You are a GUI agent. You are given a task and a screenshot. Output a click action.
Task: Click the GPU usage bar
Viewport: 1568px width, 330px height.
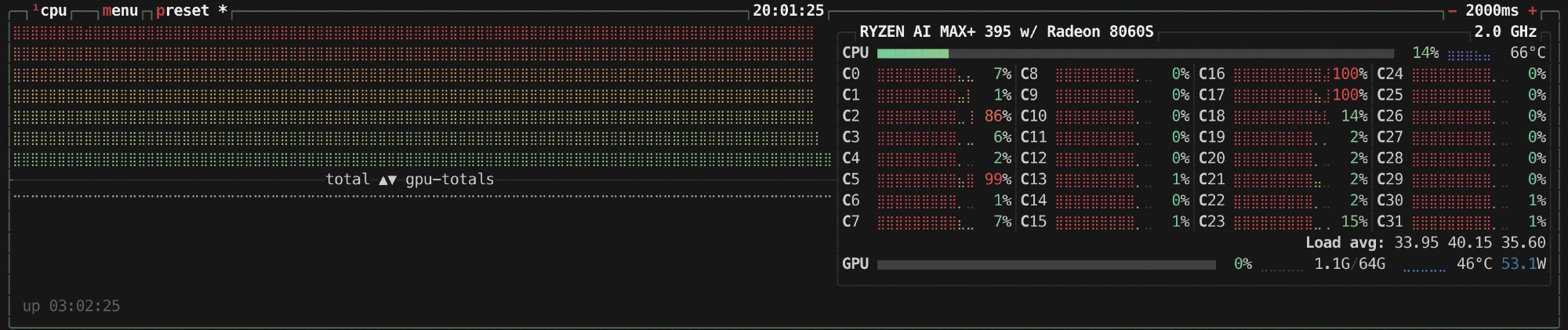[1046, 265]
